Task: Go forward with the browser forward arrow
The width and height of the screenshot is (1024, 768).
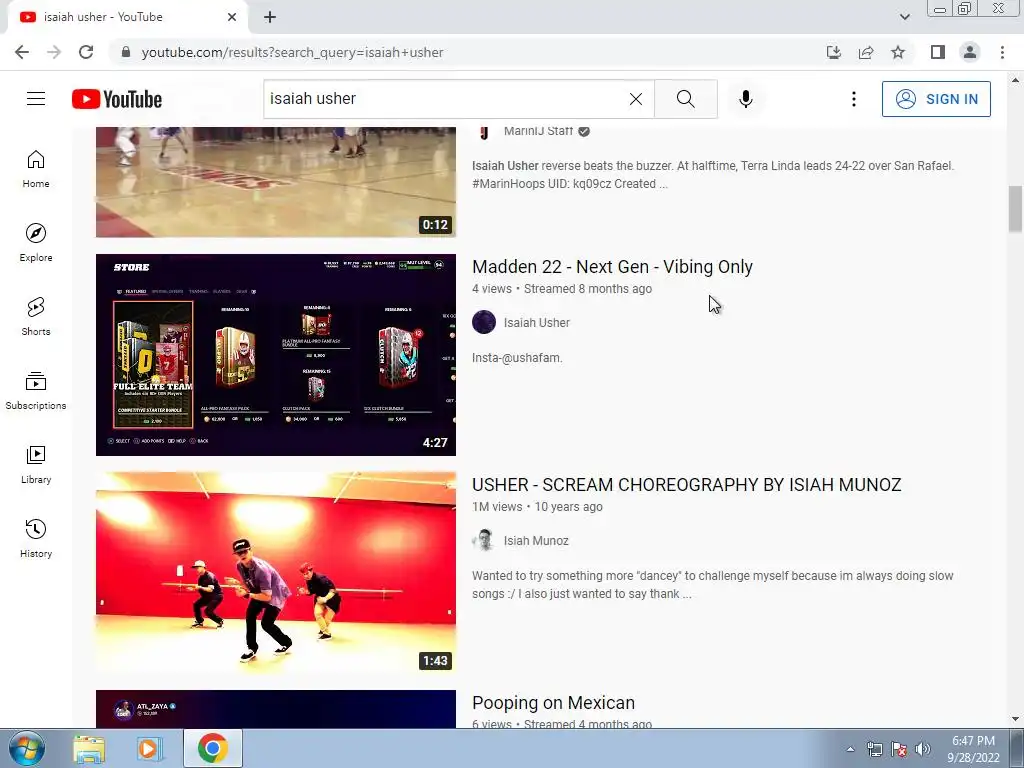Action: (x=54, y=52)
